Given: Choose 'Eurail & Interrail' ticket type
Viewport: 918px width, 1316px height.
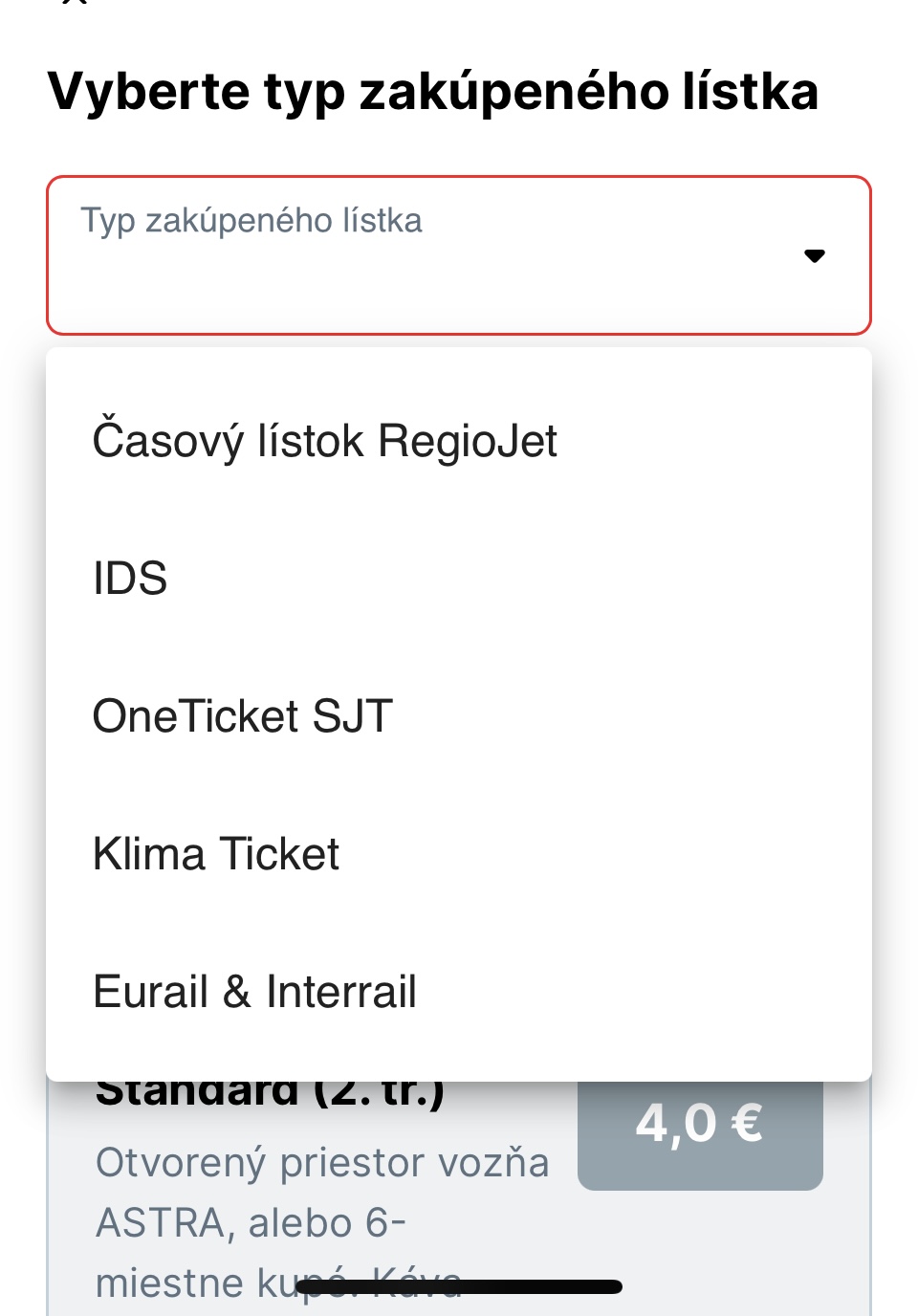Looking at the screenshot, I should click(x=254, y=992).
